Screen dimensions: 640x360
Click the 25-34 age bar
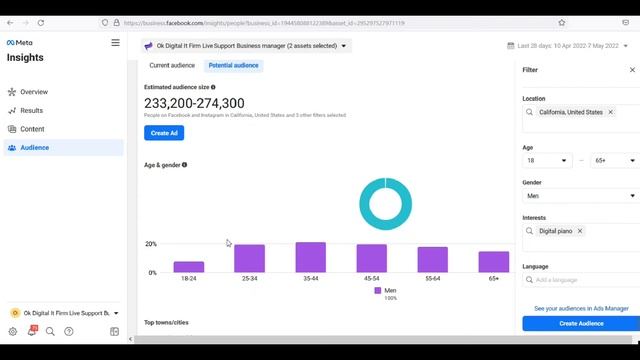click(249, 259)
